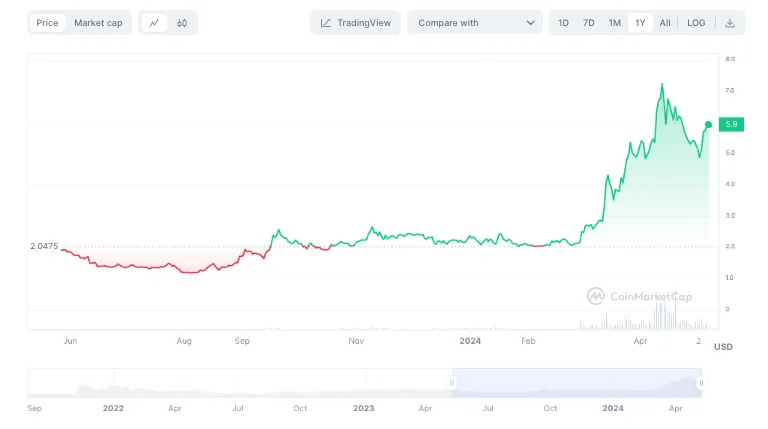The image size is (768, 429).
Task: Switch to candlestick chart icon
Action: [x=182, y=23]
